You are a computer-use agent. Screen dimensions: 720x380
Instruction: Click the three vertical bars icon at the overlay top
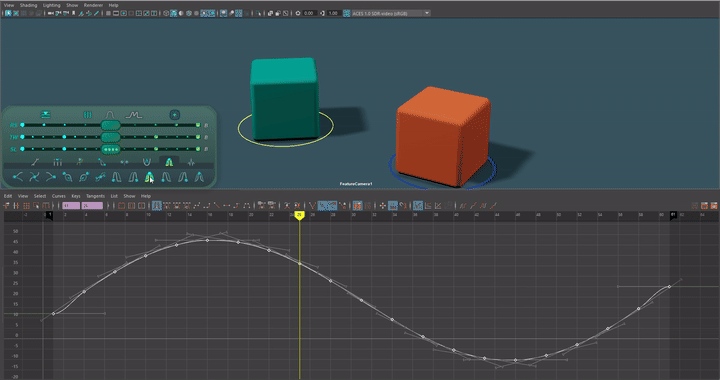tap(87, 115)
